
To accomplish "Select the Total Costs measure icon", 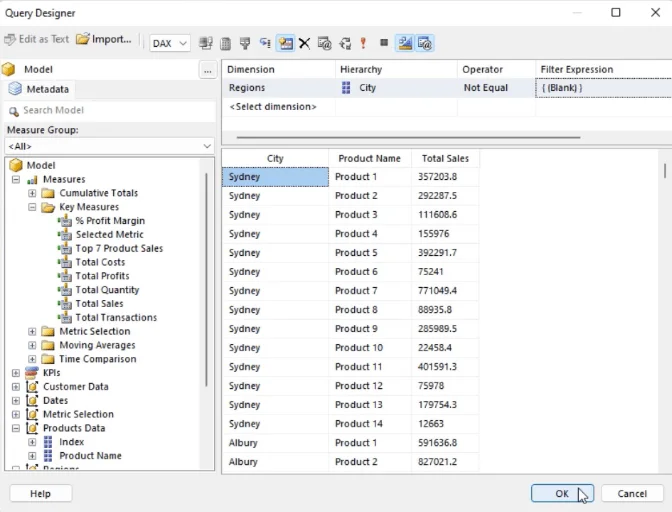I will 65,262.
